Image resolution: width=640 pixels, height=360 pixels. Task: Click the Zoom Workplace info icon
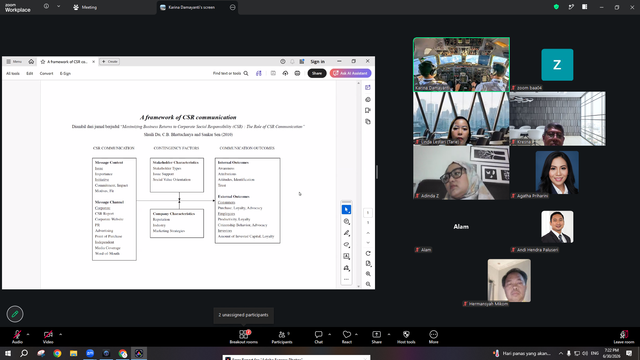coord(47,6)
